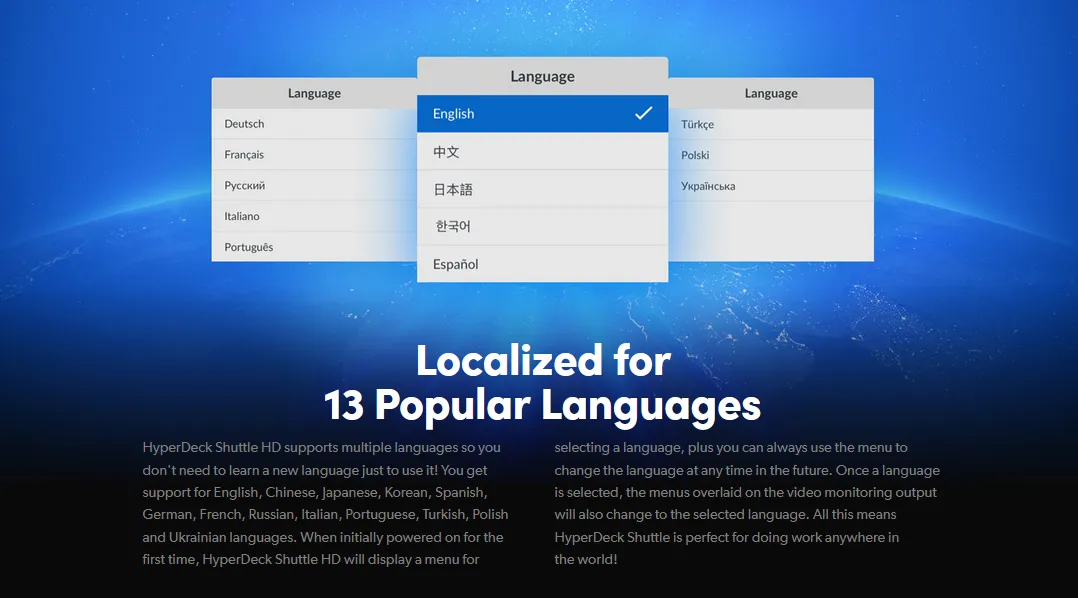Image resolution: width=1078 pixels, height=598 pixels.
Task: Select 한국어 language option
Action: [542, 226]
